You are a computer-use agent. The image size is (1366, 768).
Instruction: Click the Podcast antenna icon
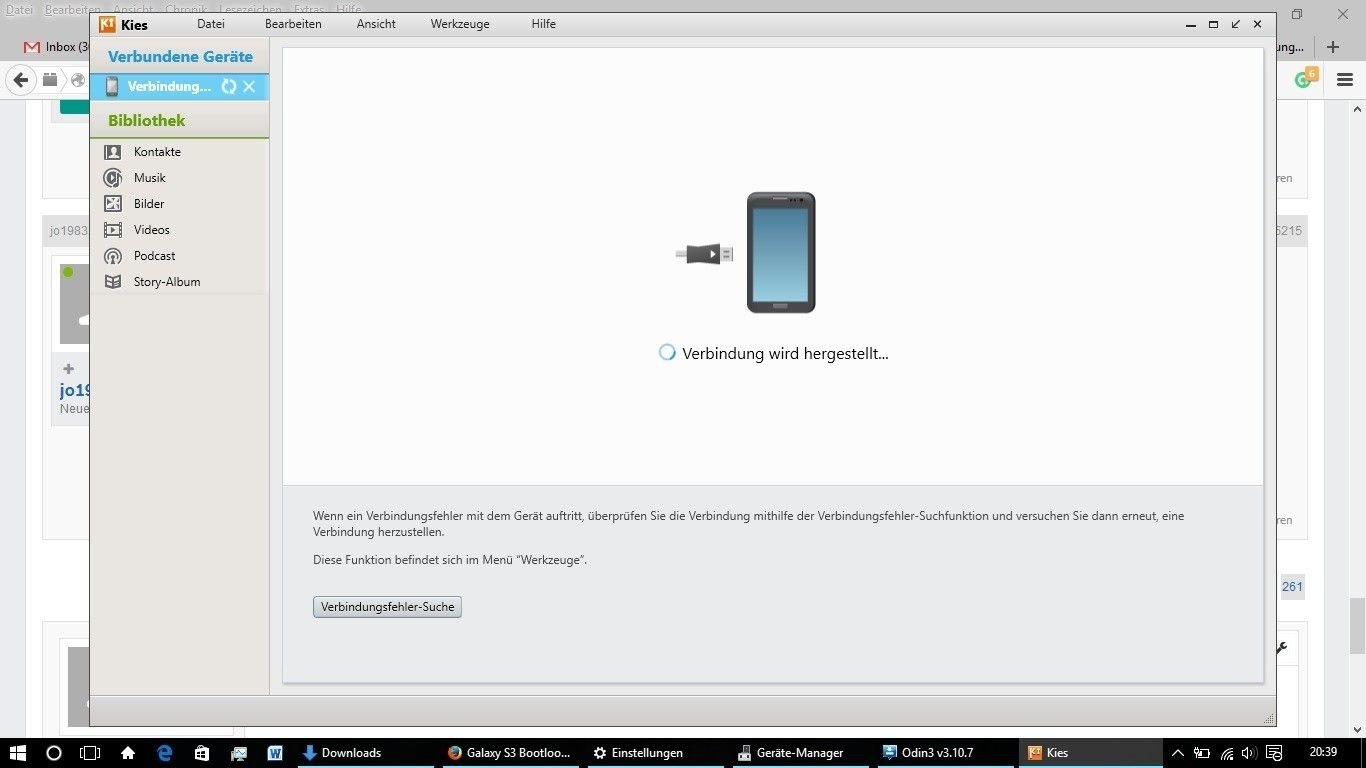113,256
